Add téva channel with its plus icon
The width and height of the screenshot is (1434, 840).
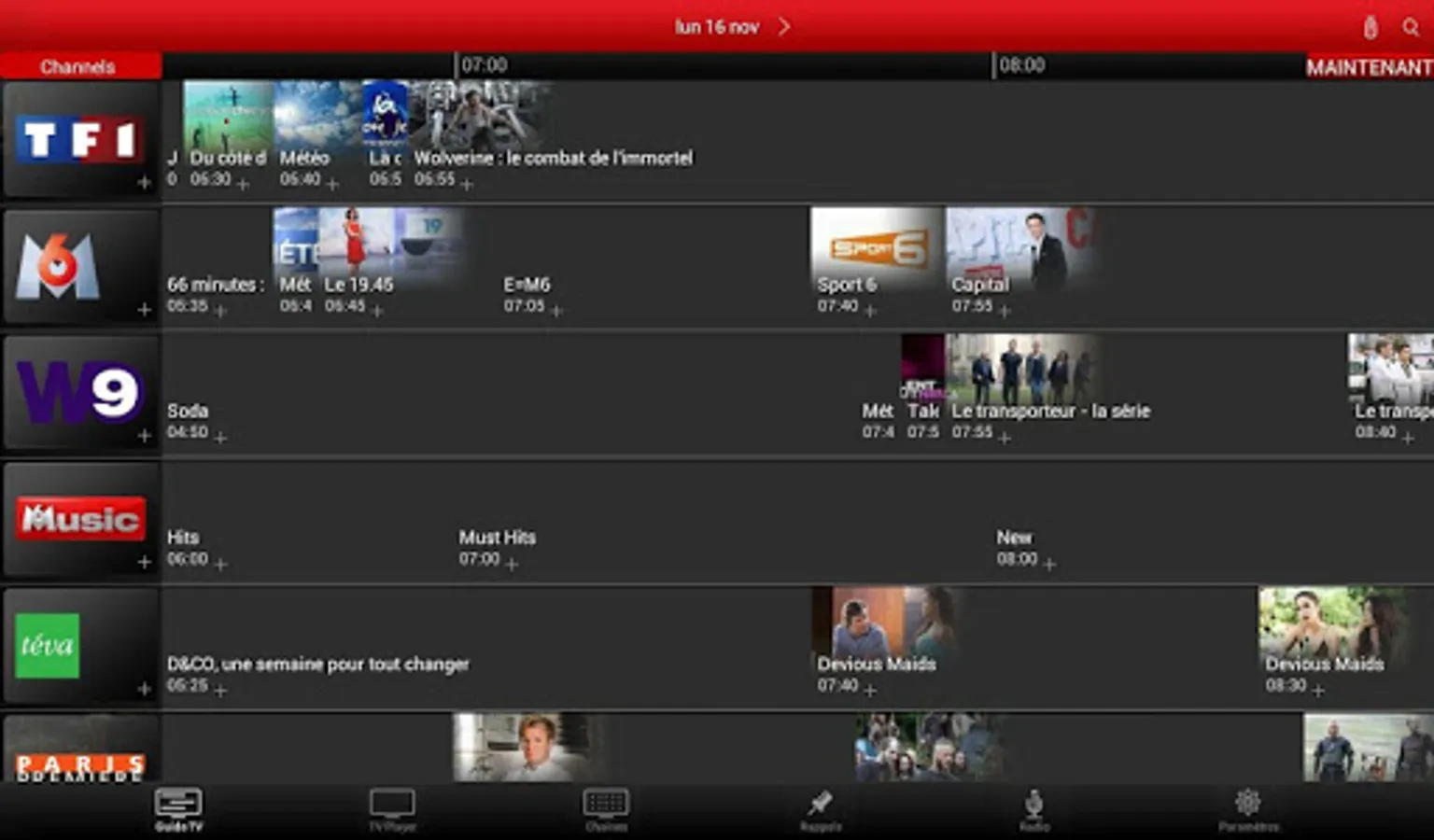144,689
